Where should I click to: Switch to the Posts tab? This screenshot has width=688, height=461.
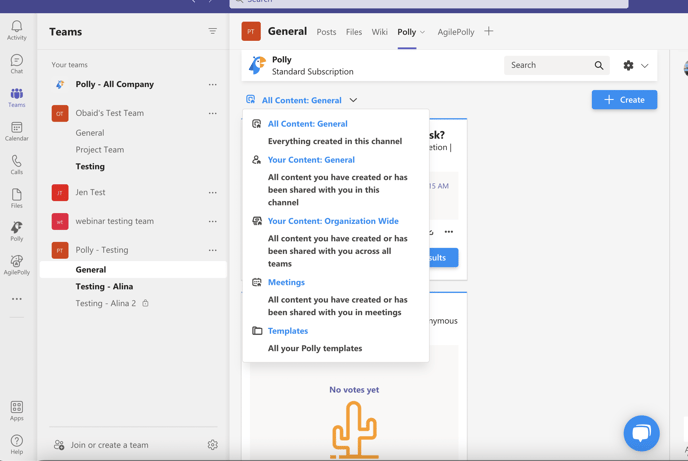(326, 32)
